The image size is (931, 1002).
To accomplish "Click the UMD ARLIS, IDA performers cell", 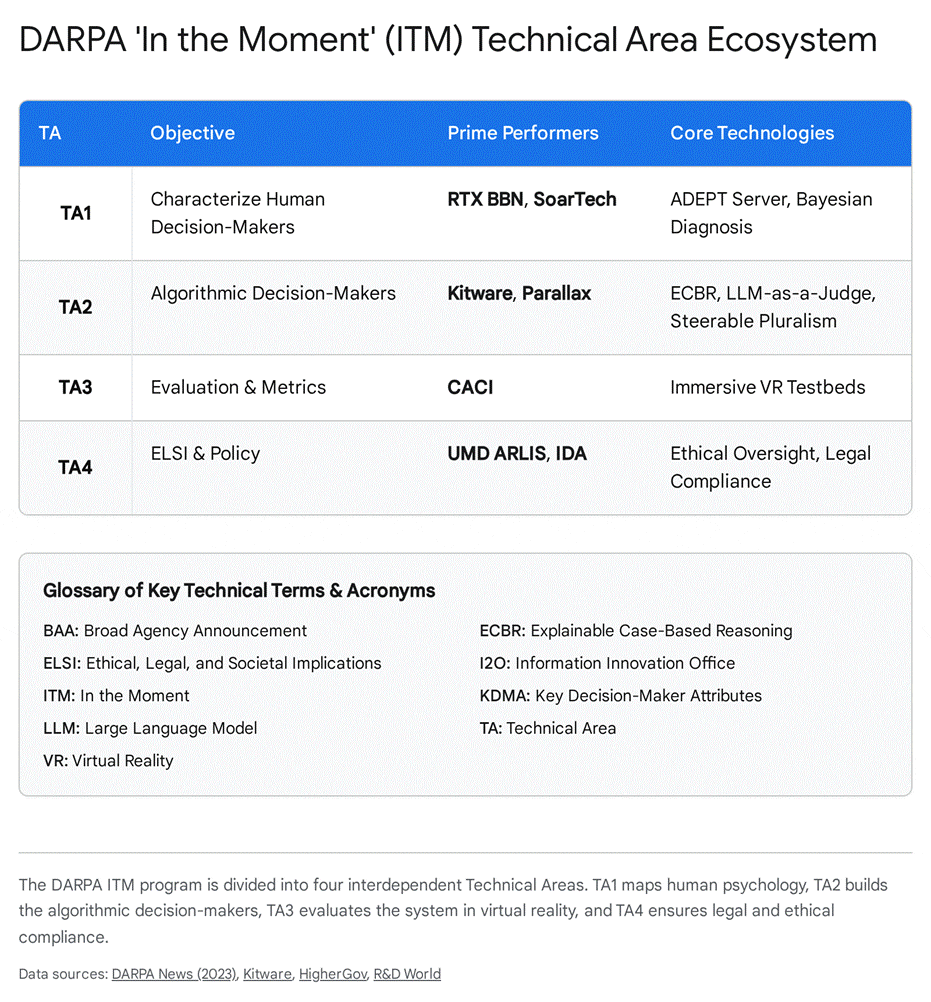I will (x=517, y=454).
